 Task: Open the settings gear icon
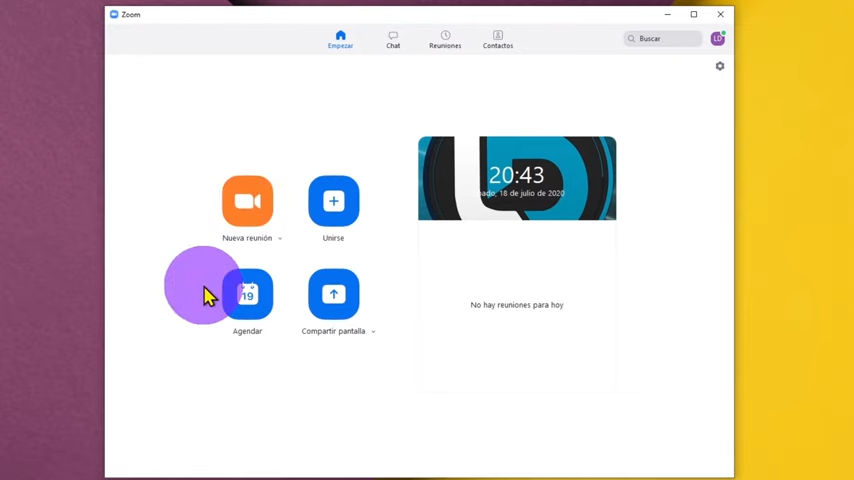tap(720, 66)
